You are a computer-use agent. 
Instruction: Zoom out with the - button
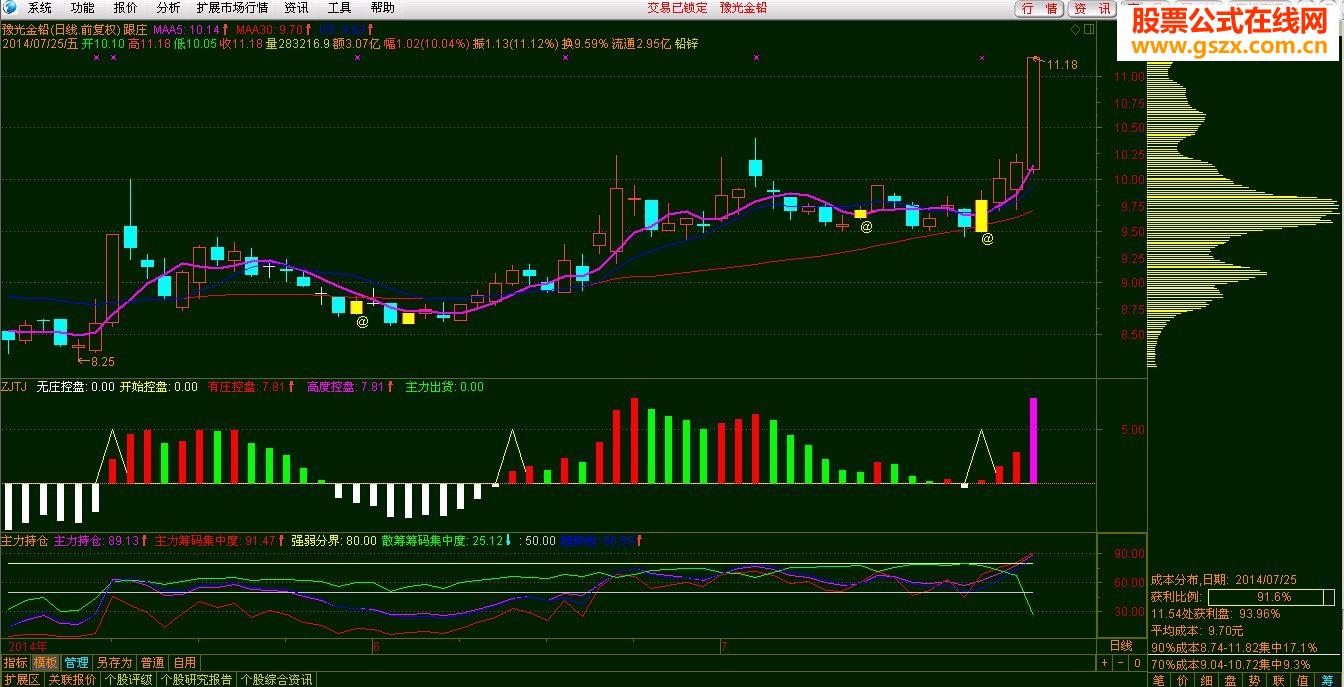pyautogui.click(x=1121, y=662)
